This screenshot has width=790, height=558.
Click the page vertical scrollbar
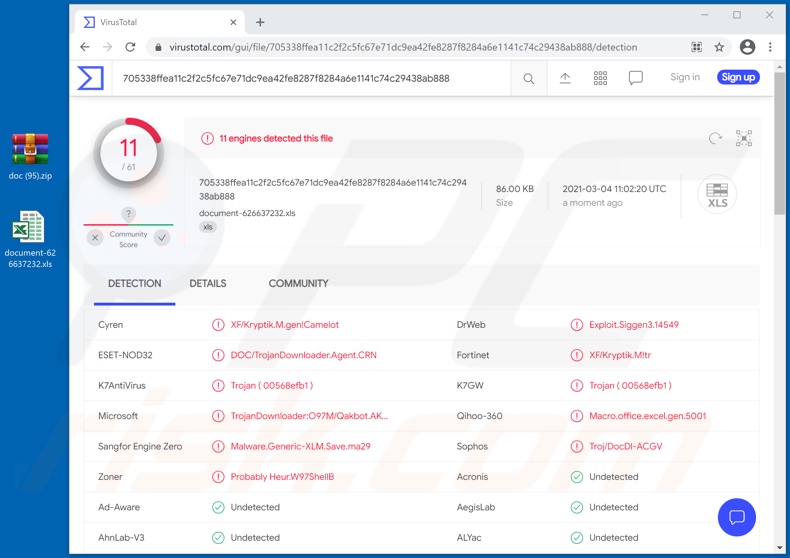779,144
